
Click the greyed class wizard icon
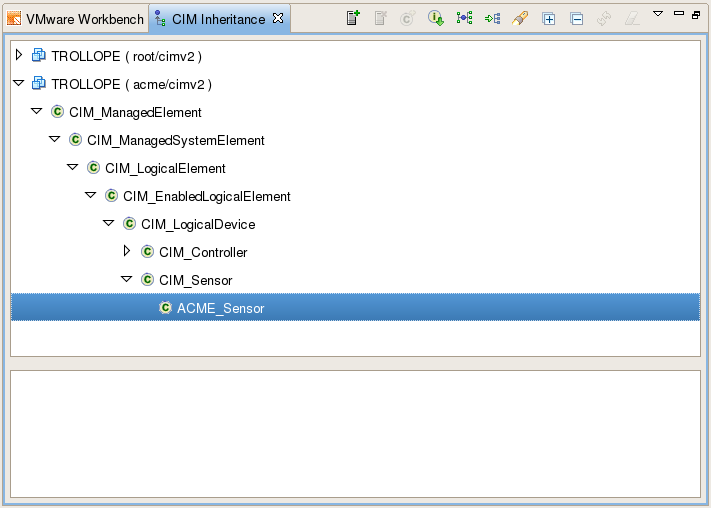tap(408, 19)
